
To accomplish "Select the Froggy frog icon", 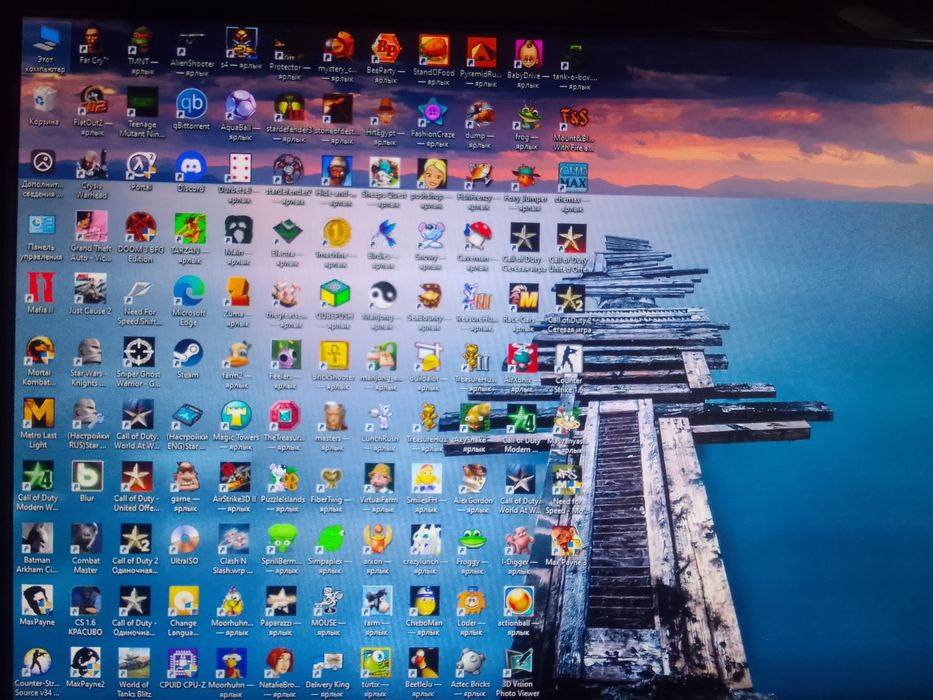I will [x=472, y=540].
